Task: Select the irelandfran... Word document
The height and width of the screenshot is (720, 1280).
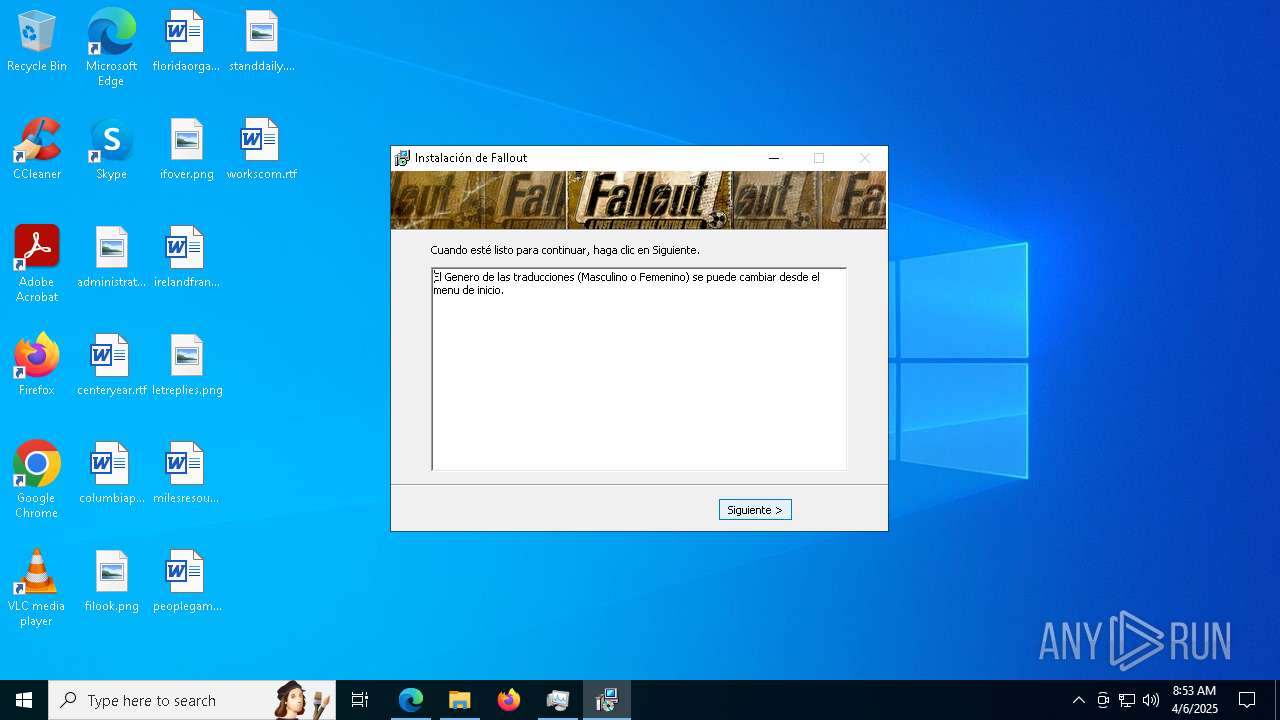Action: coord(186,258)
